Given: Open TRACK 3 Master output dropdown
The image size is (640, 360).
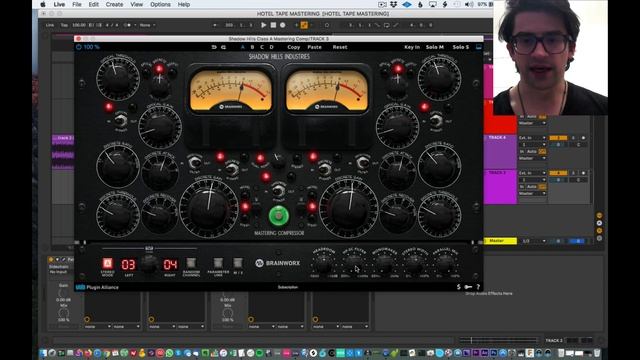Looking at the screenshot, I should [532, 193].
